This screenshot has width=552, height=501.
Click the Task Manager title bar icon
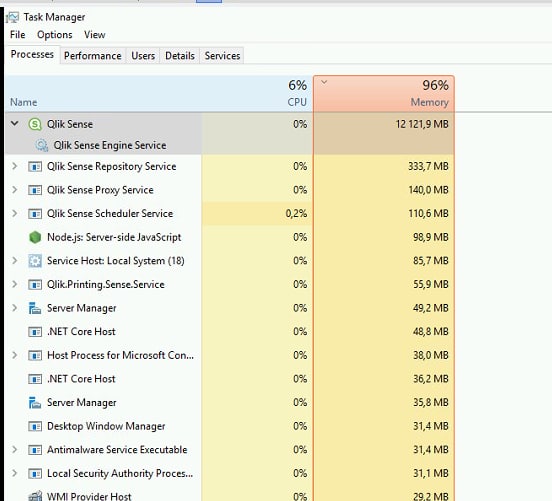[12, 17]
